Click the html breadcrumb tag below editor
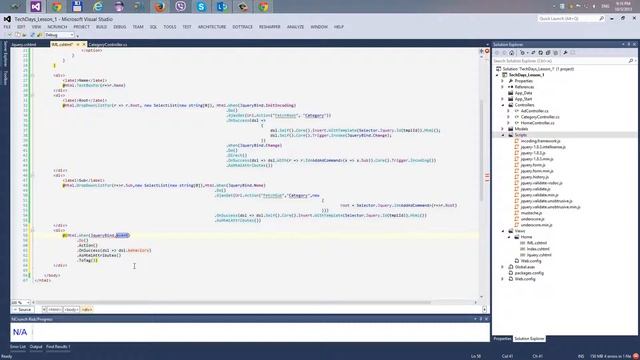640x360 pixels. point(55,310)
